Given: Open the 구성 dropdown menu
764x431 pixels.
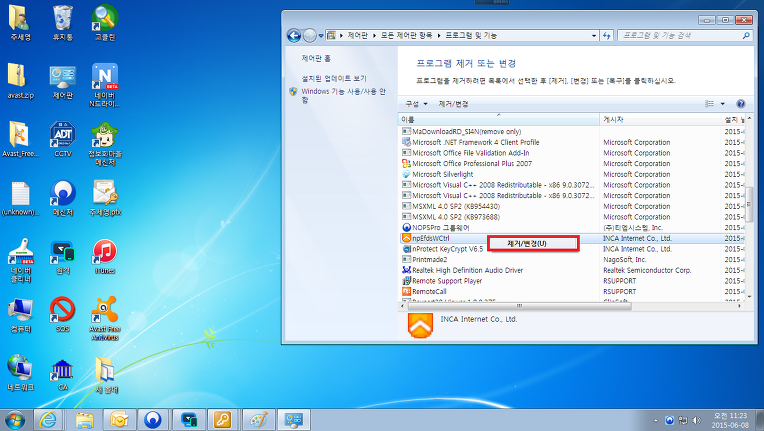Looking at the screenshot, I should click(417, 104).
